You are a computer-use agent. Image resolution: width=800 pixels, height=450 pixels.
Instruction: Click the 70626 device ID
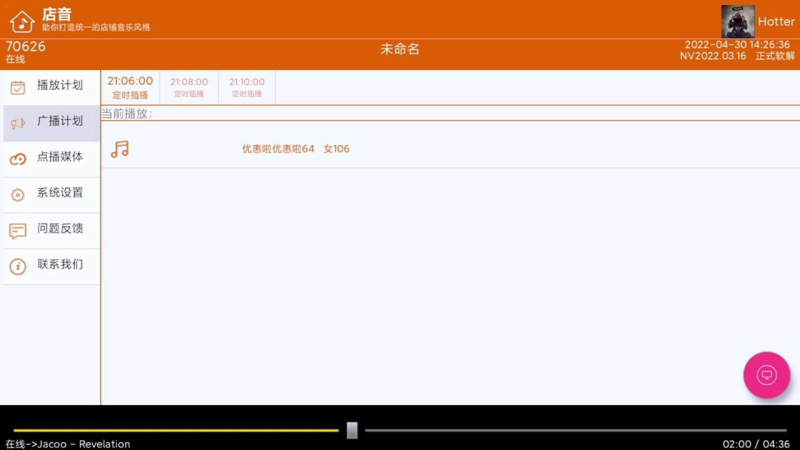pyautogui.click(x=26, y=46)
